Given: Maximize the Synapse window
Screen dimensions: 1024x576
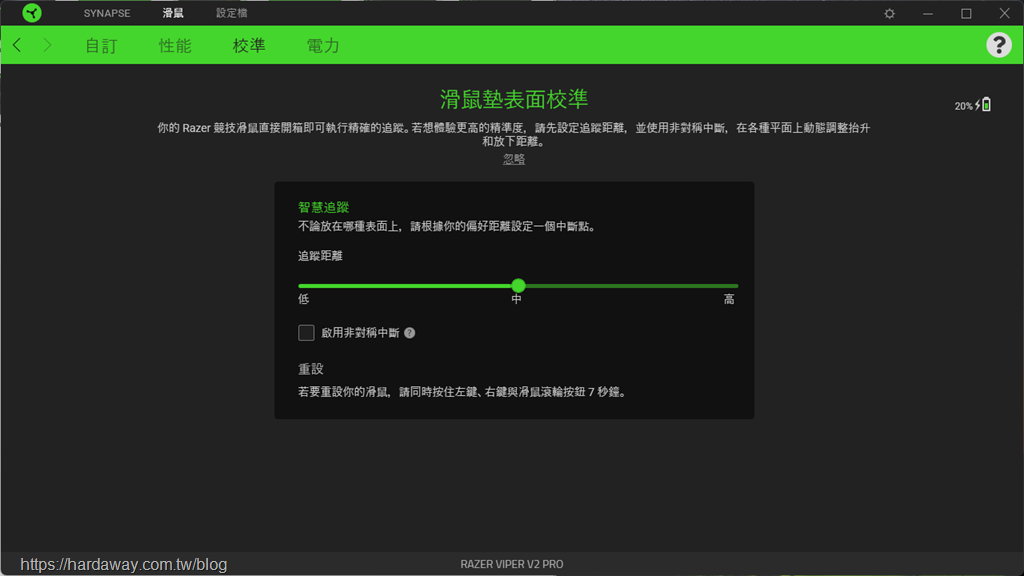Looking at the screenshot, I should tap(966, 13).
